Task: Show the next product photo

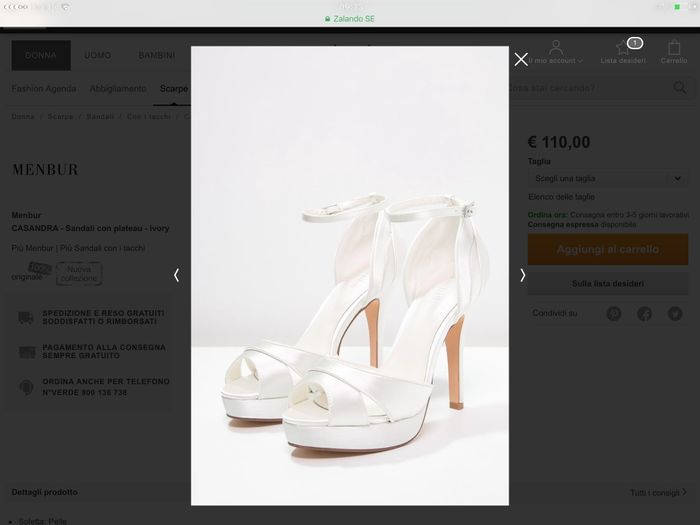Action: tap(523, 275)
